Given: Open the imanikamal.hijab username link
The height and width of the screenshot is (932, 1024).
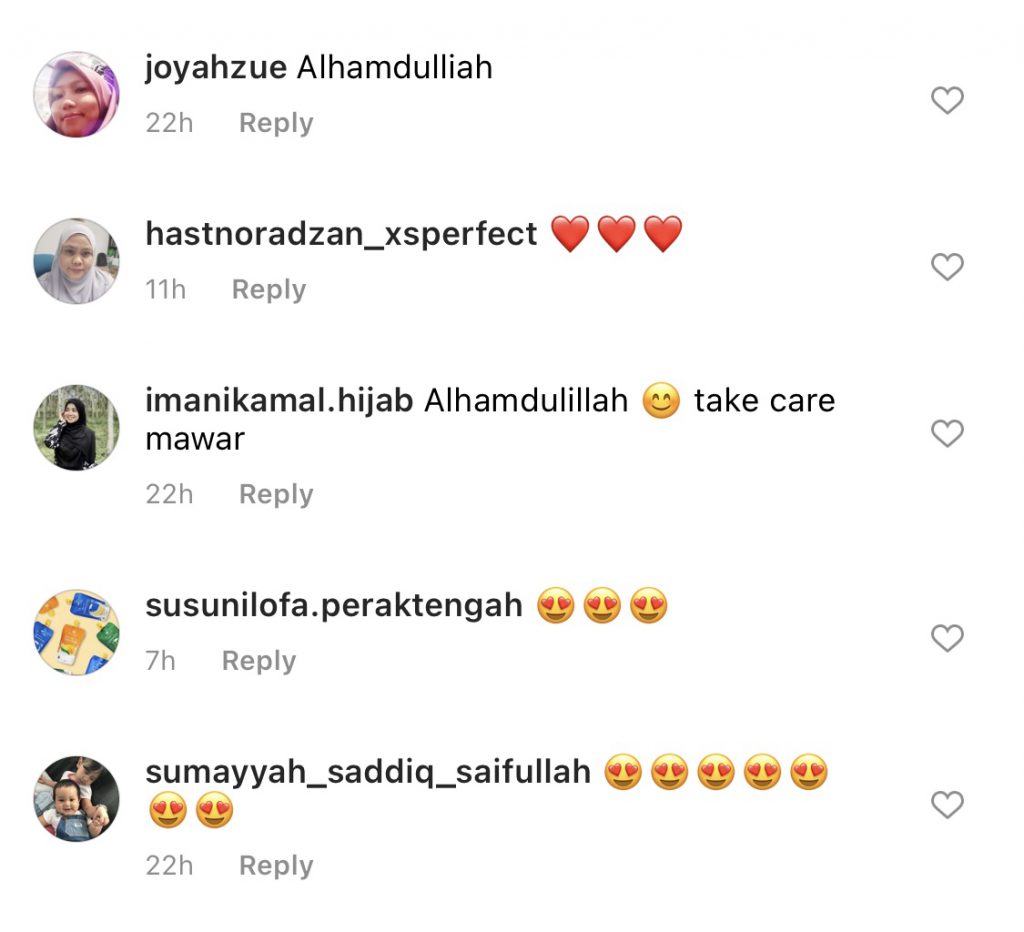Looking at the screenshot, I should tap(279, 400).
